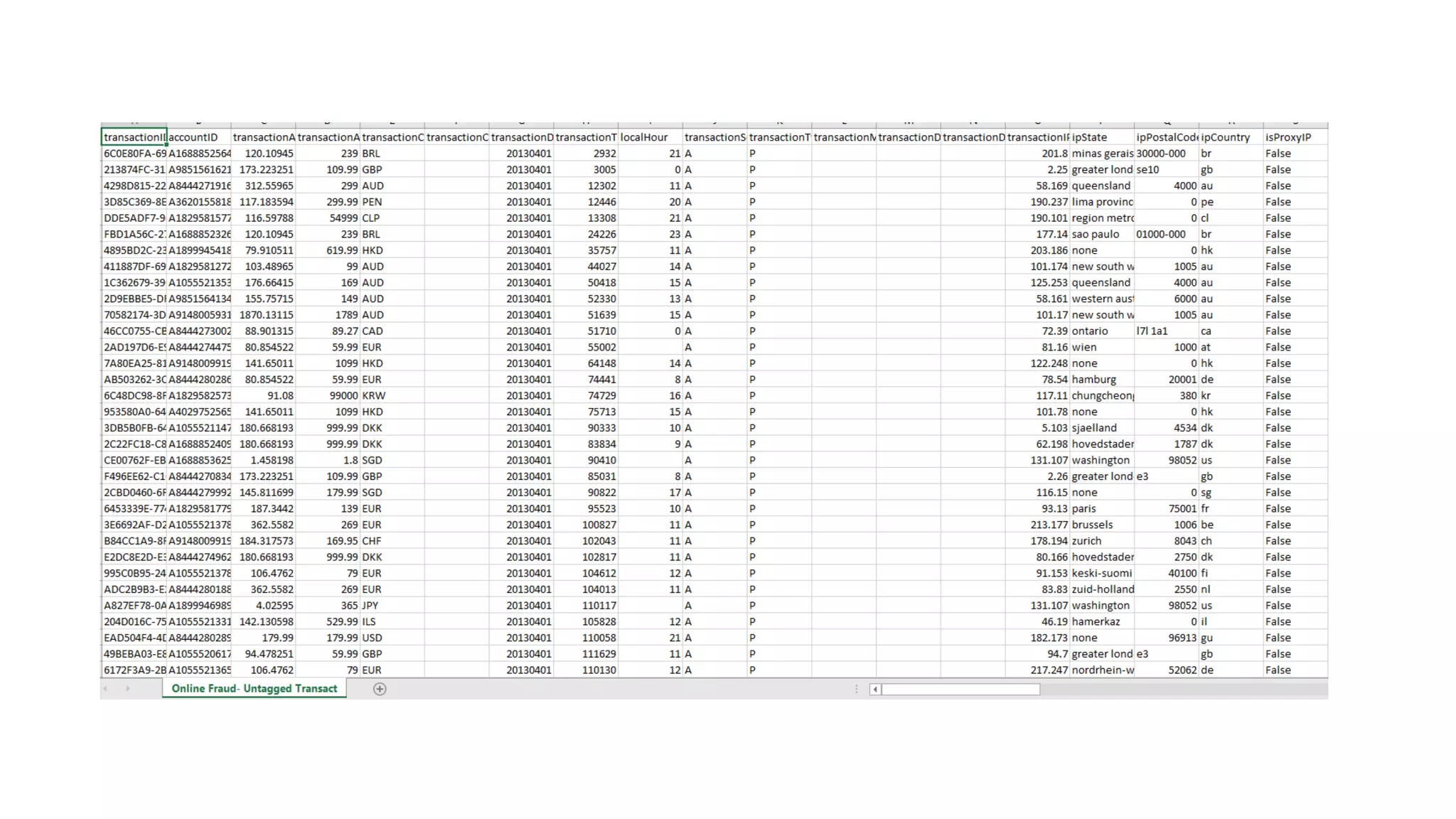Select the transactionID header cell
The height and width of the screenshot is (819, 1456).
pos(134,137)
